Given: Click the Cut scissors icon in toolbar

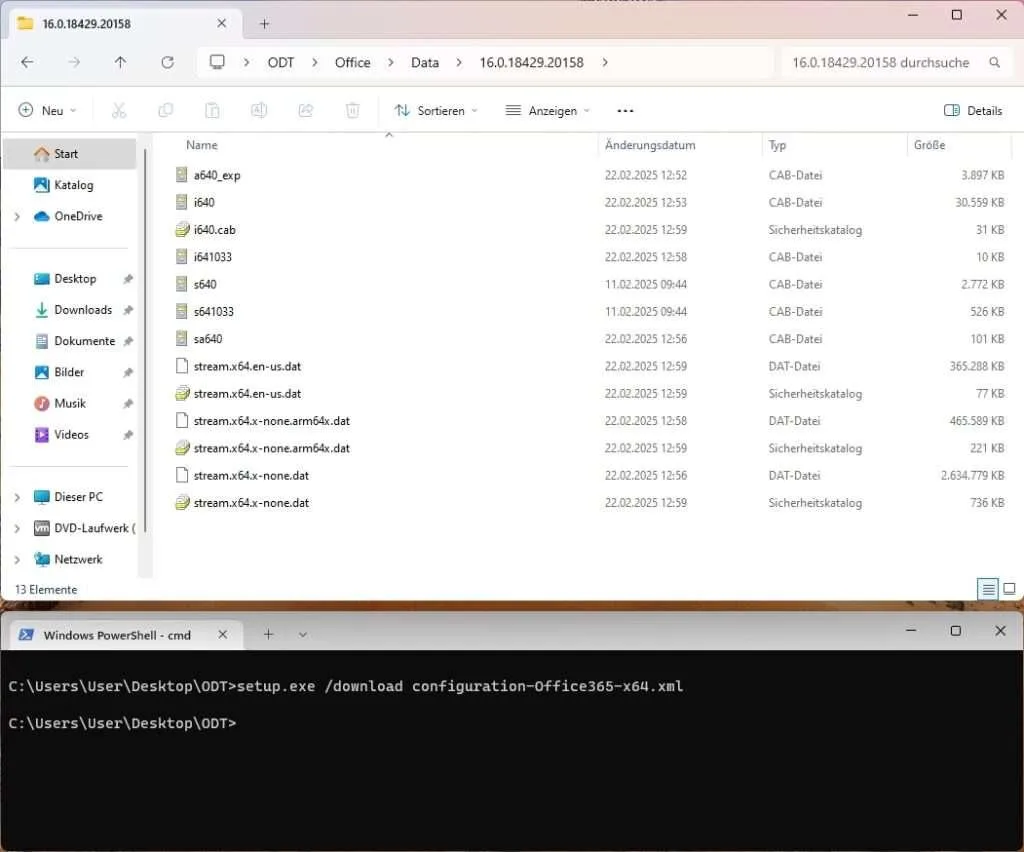Looking at the screenshot, I should click(x=119, y=111).
